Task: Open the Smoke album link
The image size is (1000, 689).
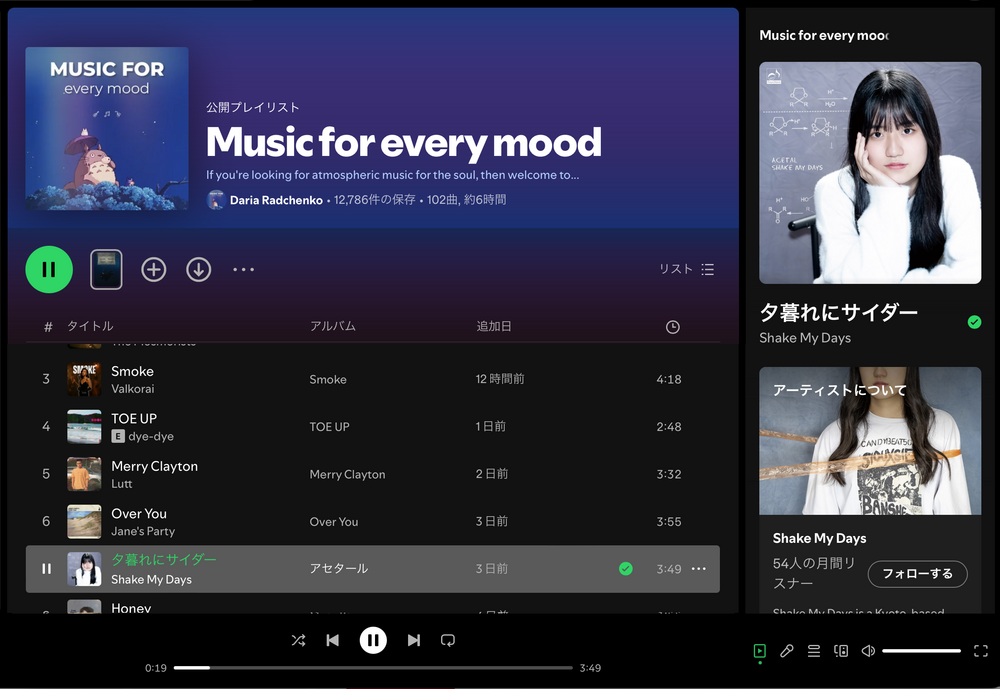Action: click(328, 380)
